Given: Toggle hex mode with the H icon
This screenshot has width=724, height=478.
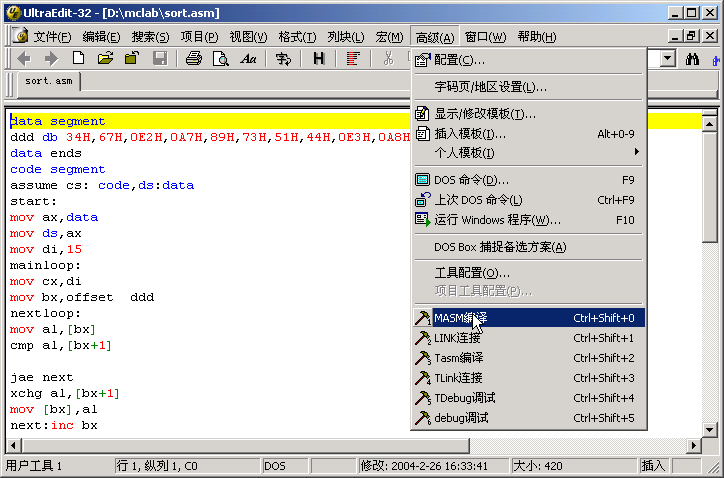Looking at the screenshot, I should (319, 59).
